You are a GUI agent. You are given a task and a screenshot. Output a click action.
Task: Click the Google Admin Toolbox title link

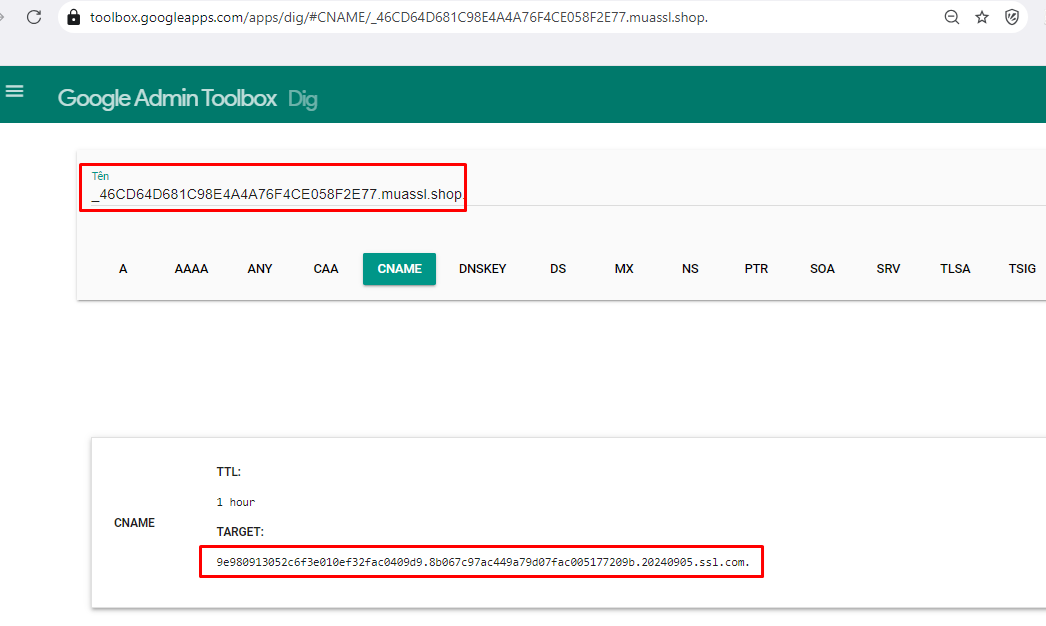click(x=167, y=98)
